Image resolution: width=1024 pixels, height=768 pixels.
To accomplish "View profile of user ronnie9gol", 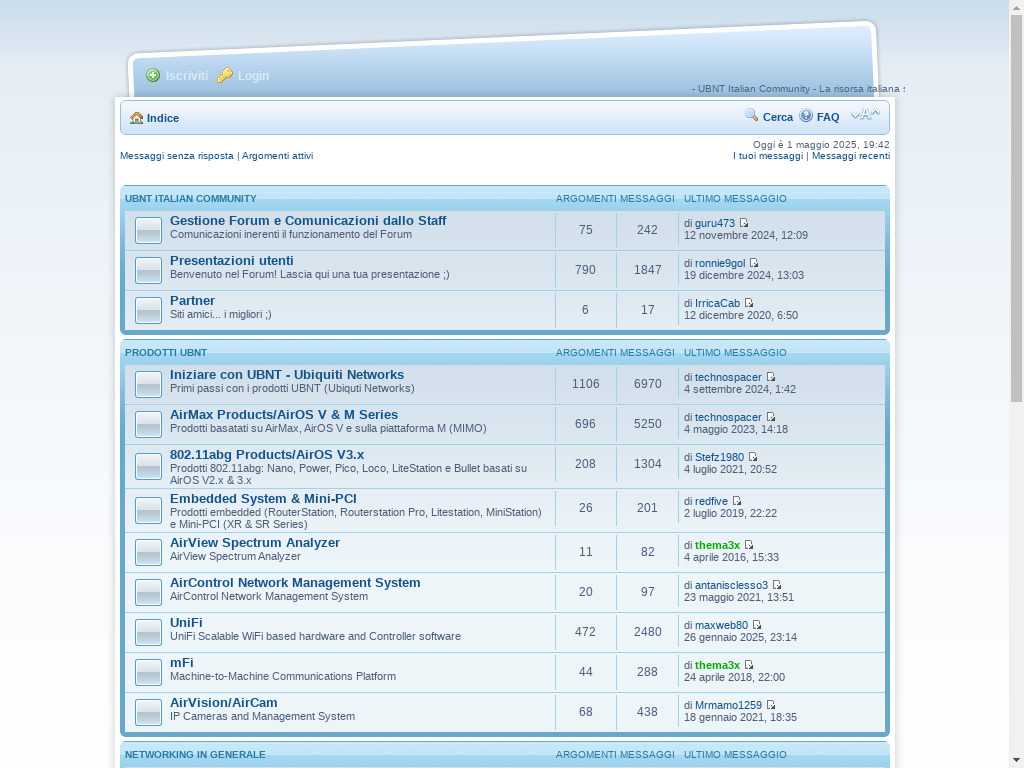I will pyautogui.click(x=720, y=263).
